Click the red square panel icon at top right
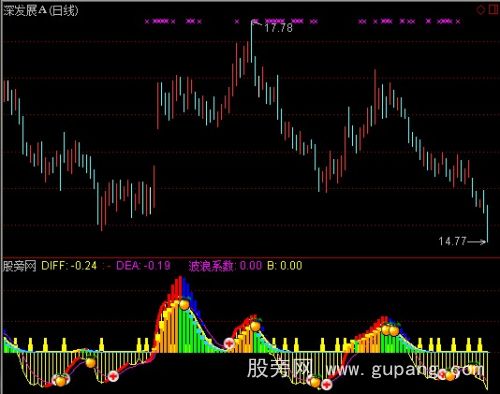The width and height of the screenshot is (500, 394). click(493, 9)
